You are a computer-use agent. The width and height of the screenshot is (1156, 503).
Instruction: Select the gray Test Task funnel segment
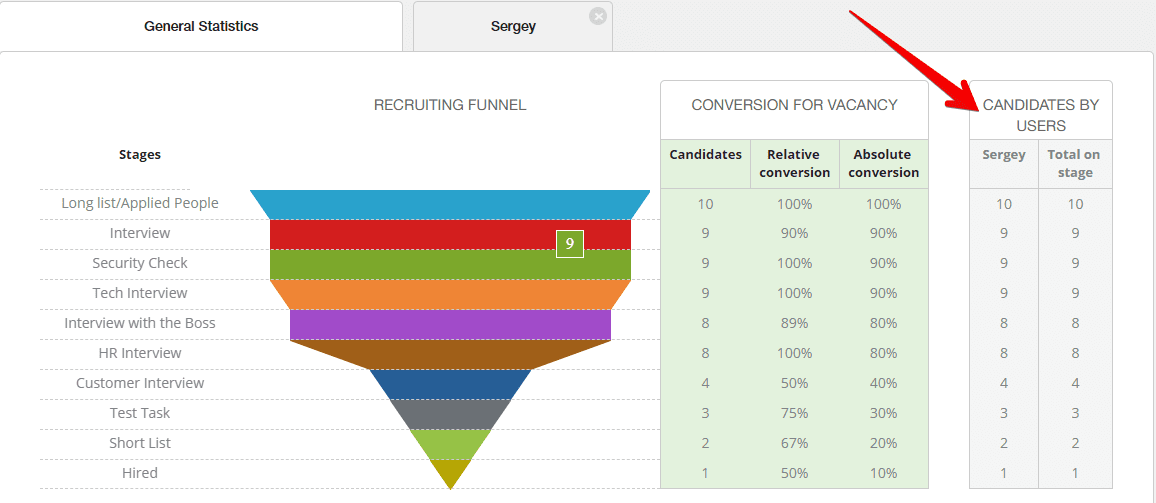coord(450,413)
